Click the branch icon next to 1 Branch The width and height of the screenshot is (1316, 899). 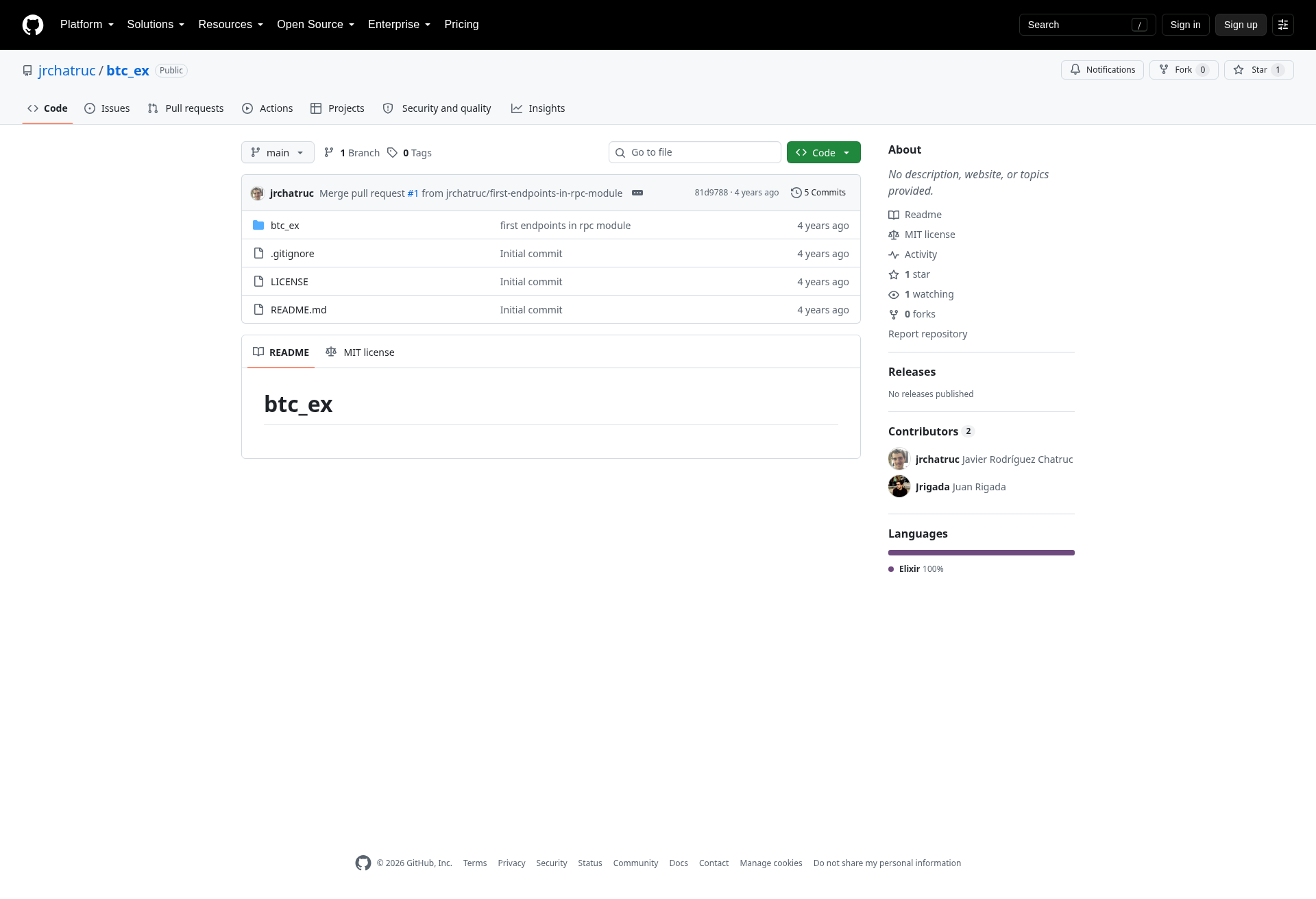click(329, 152)
